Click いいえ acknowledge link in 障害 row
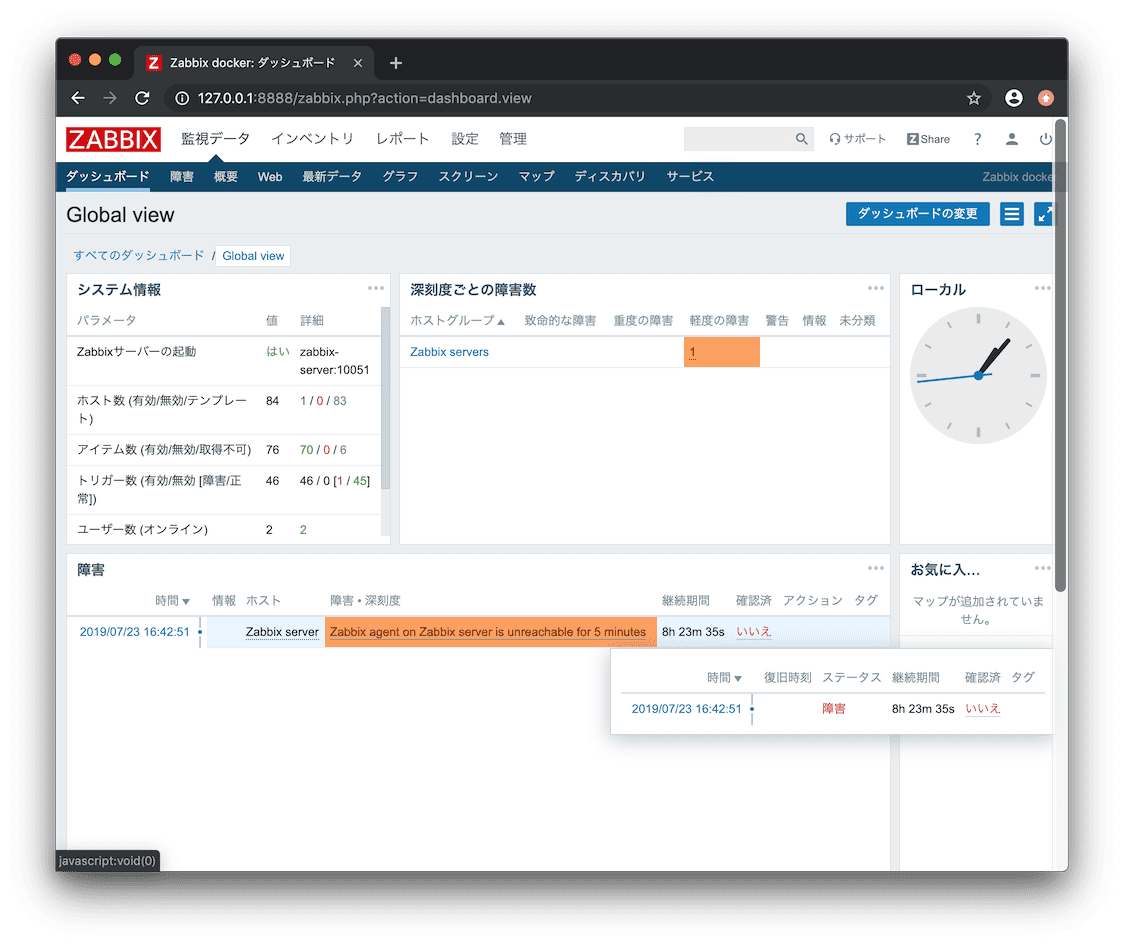 click(x=753, y=632)
